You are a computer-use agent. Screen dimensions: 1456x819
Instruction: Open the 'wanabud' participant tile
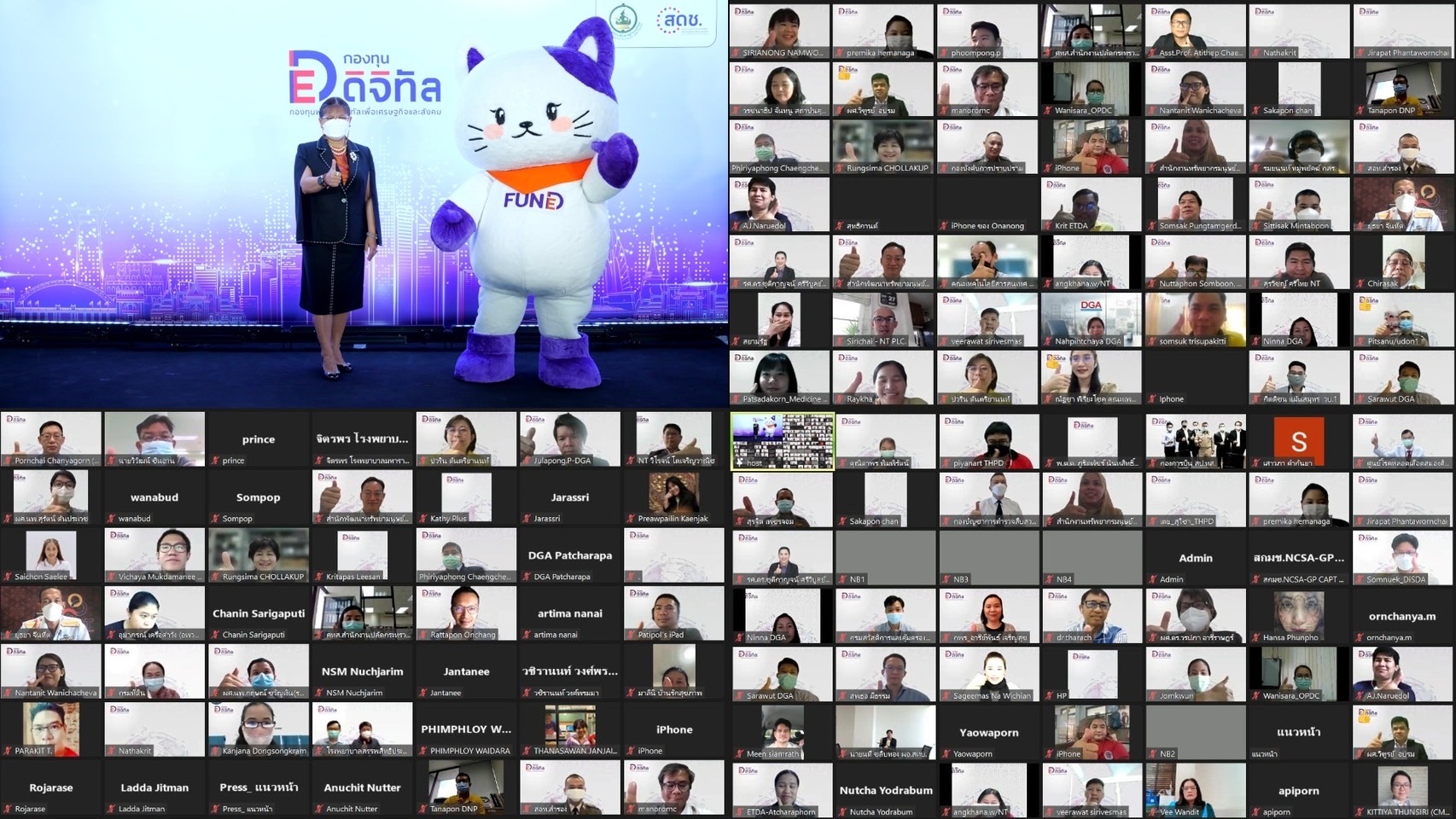pos(154,497)
